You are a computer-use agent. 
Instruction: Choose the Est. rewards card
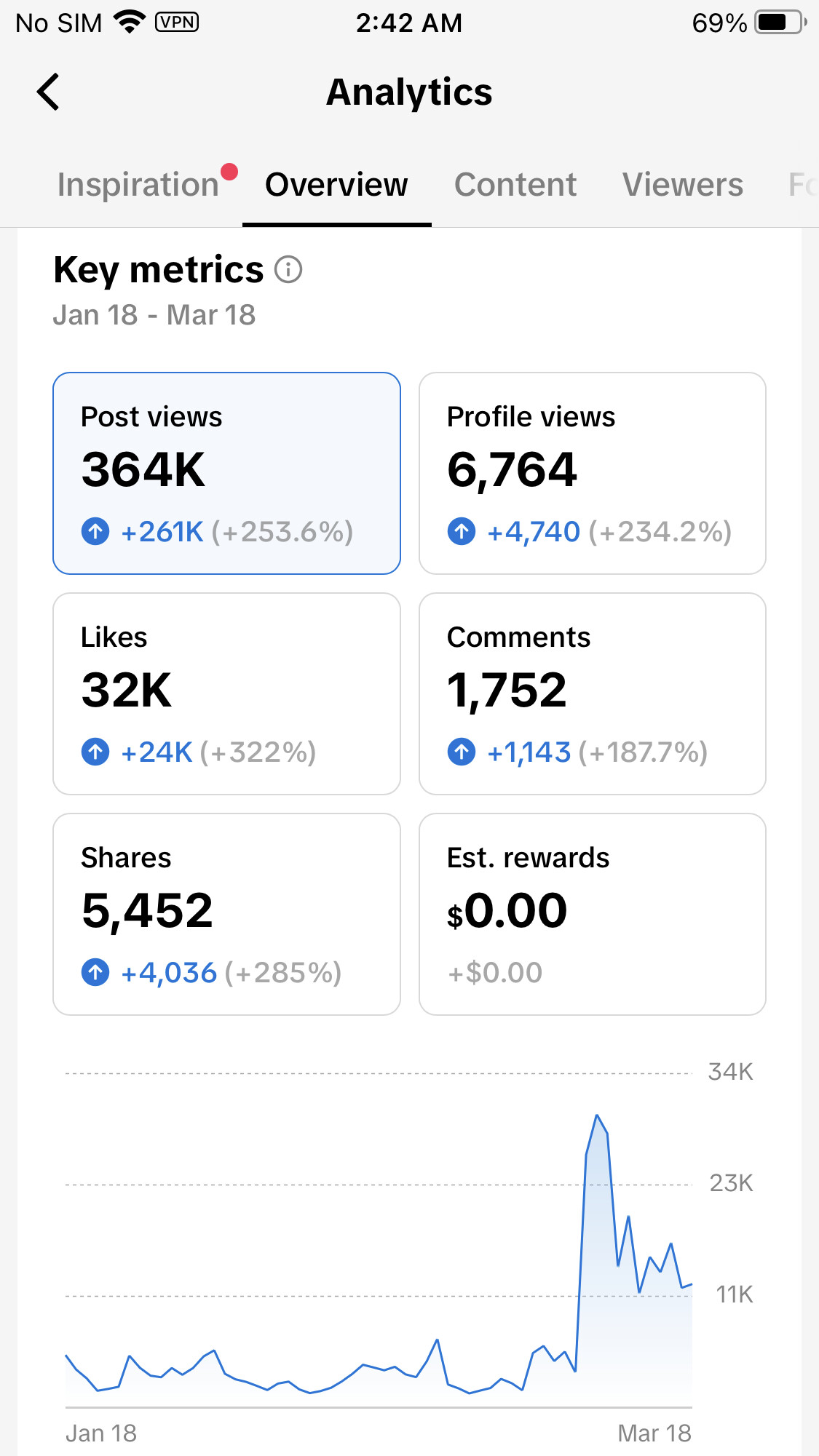coord(592,914)
